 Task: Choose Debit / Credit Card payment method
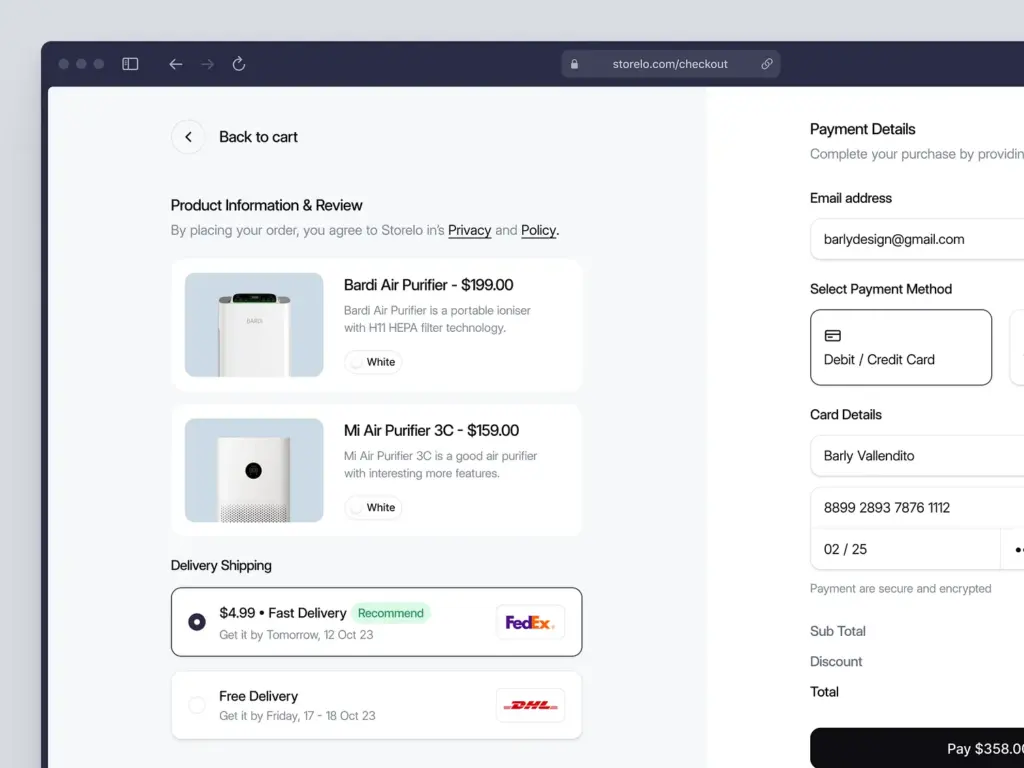[x=900, y=347]
